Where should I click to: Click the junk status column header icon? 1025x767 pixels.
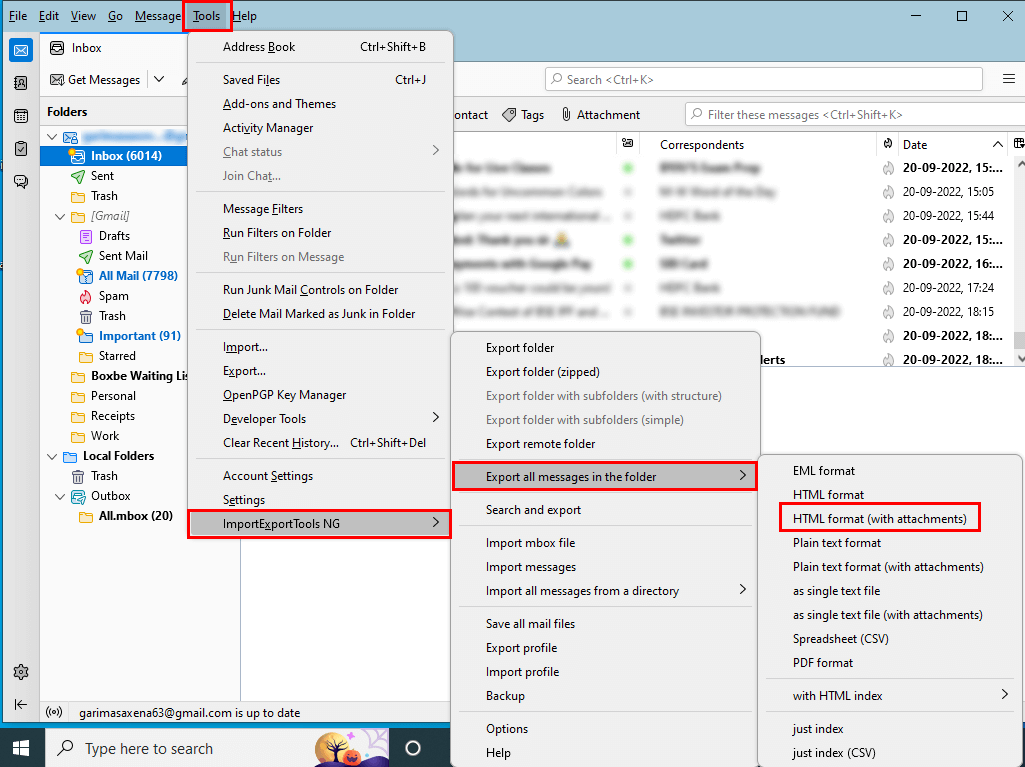click(888, 144)
